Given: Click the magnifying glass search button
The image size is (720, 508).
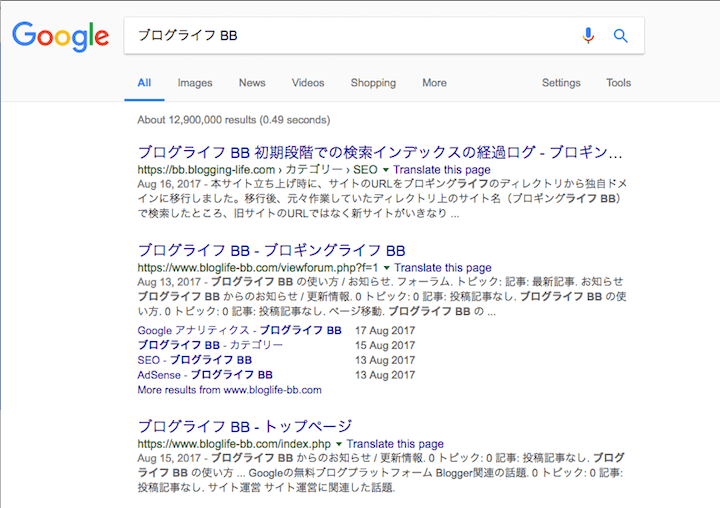Looking at the screenshot, I should point(620,35).
